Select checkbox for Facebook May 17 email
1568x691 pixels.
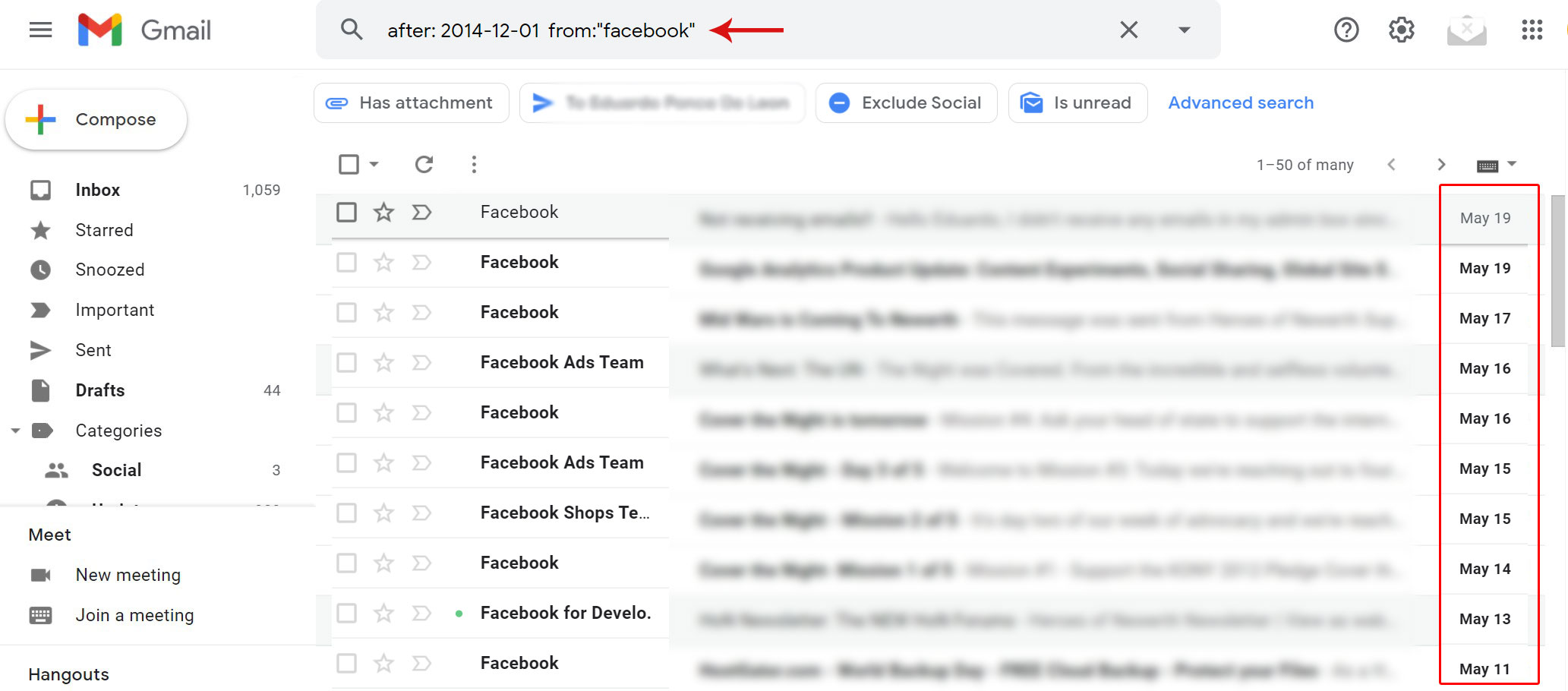click(x=346, y=312)
